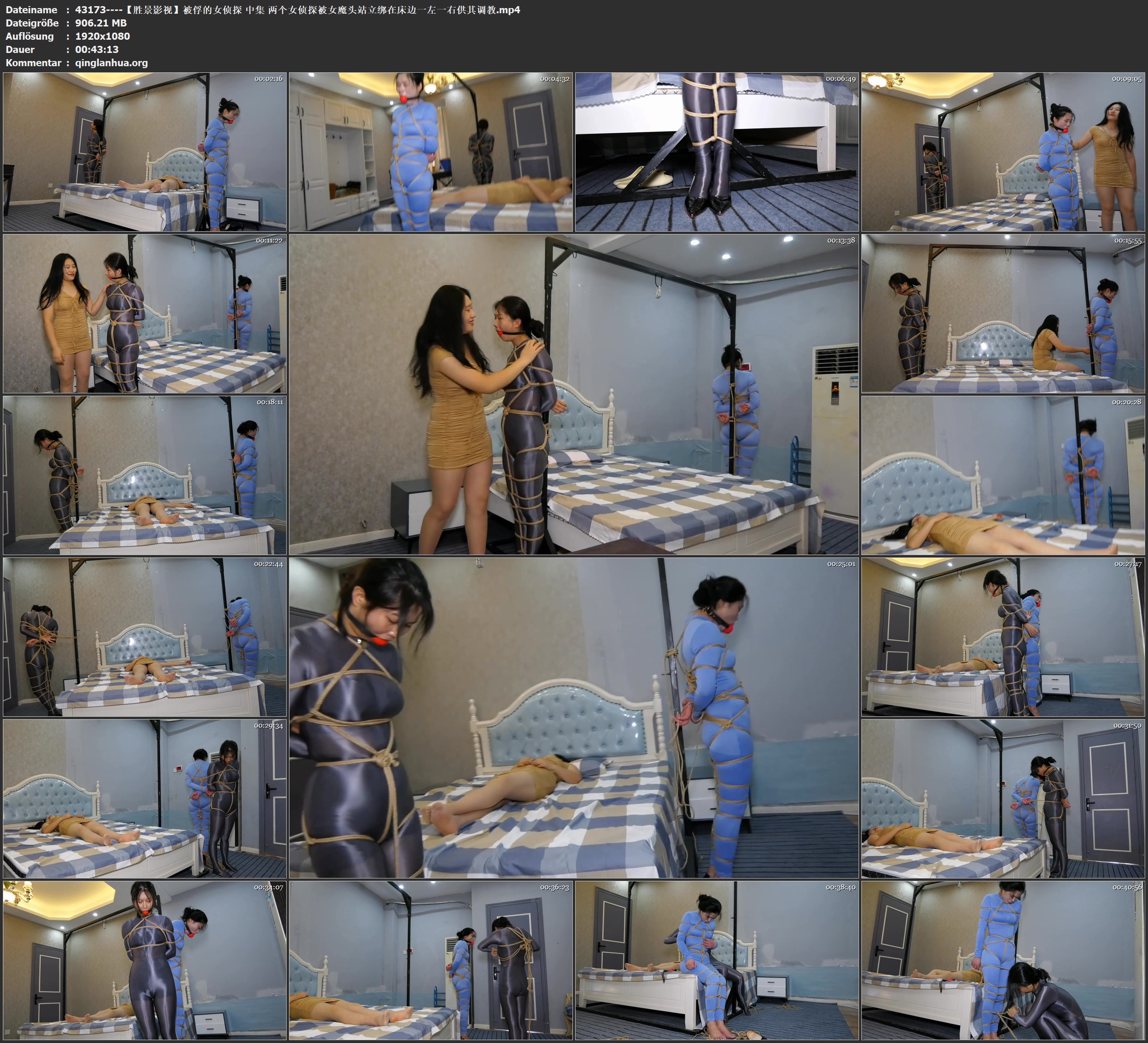Open the frame at 00:31:50
1148x1043 pixels.
[x=1003, y=798]
